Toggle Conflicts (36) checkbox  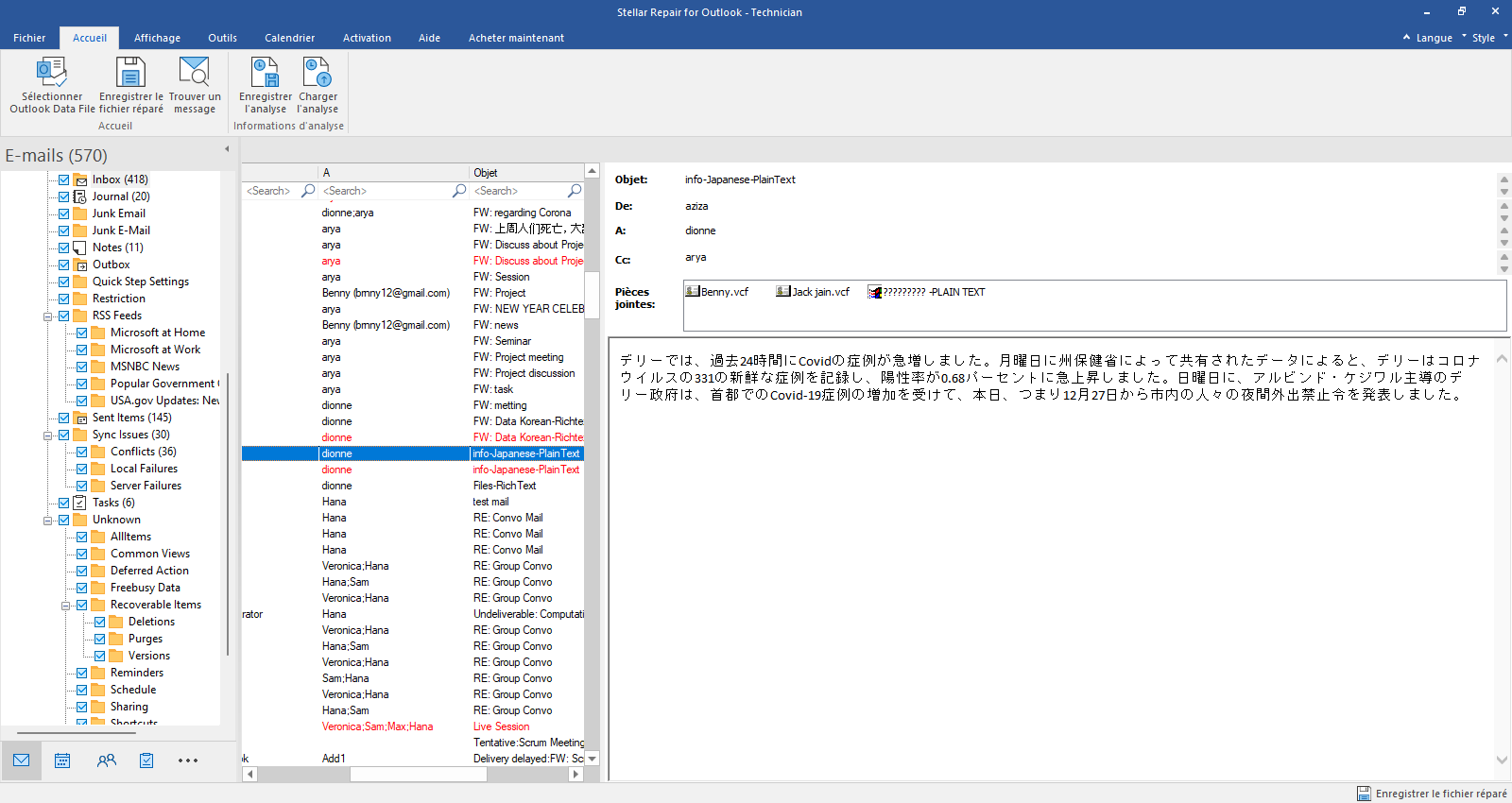[x=81, y=452]
